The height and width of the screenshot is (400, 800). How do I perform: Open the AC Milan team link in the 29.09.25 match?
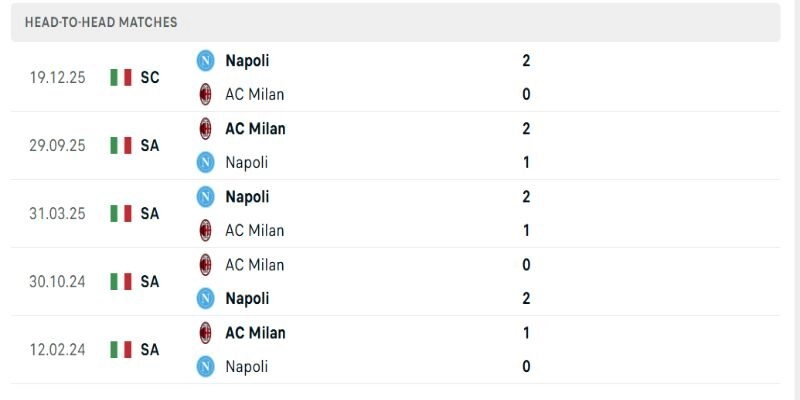(255, 128)
